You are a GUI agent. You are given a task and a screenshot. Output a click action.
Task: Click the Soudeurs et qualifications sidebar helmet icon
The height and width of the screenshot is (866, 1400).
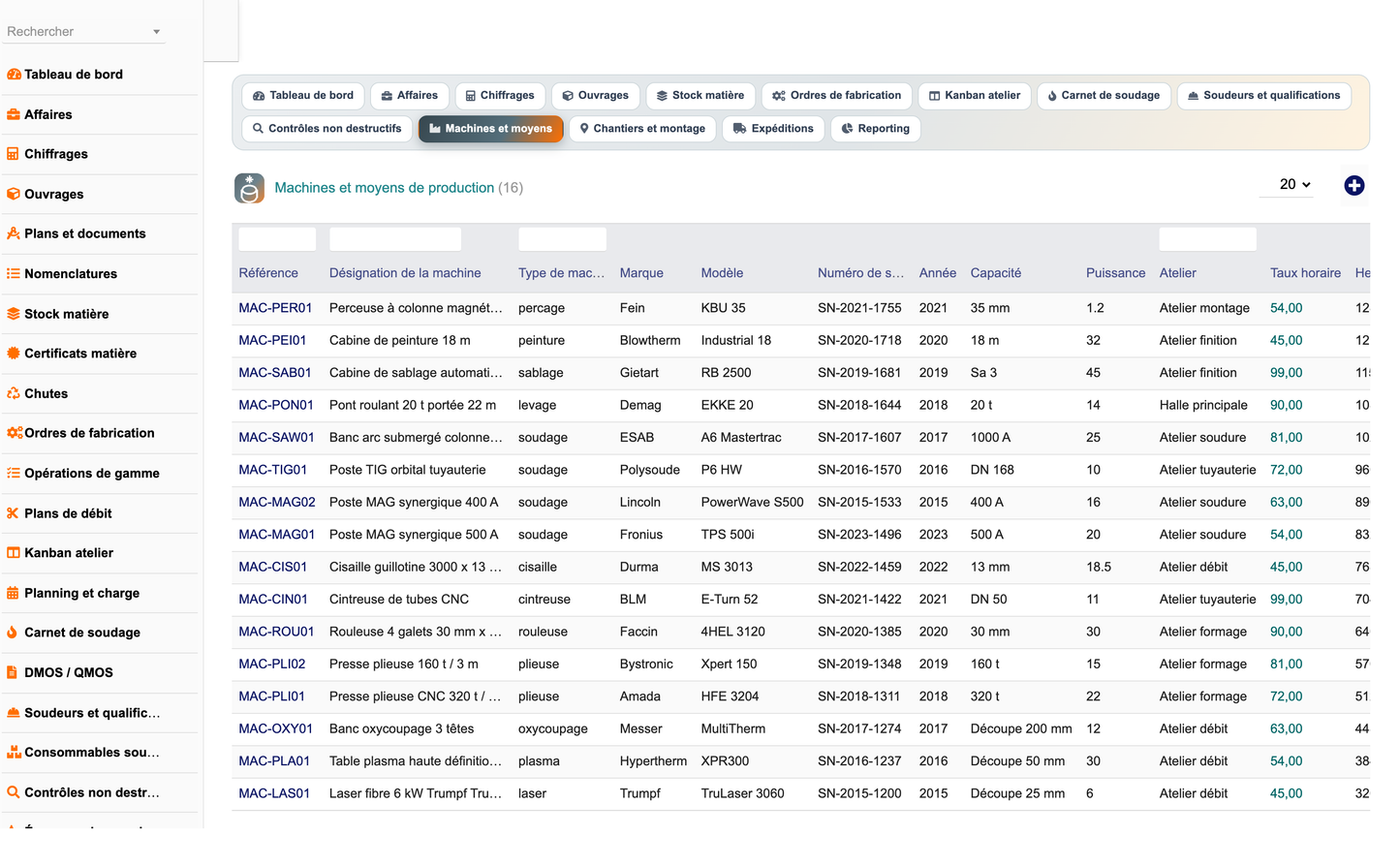(x=14, y=713)
